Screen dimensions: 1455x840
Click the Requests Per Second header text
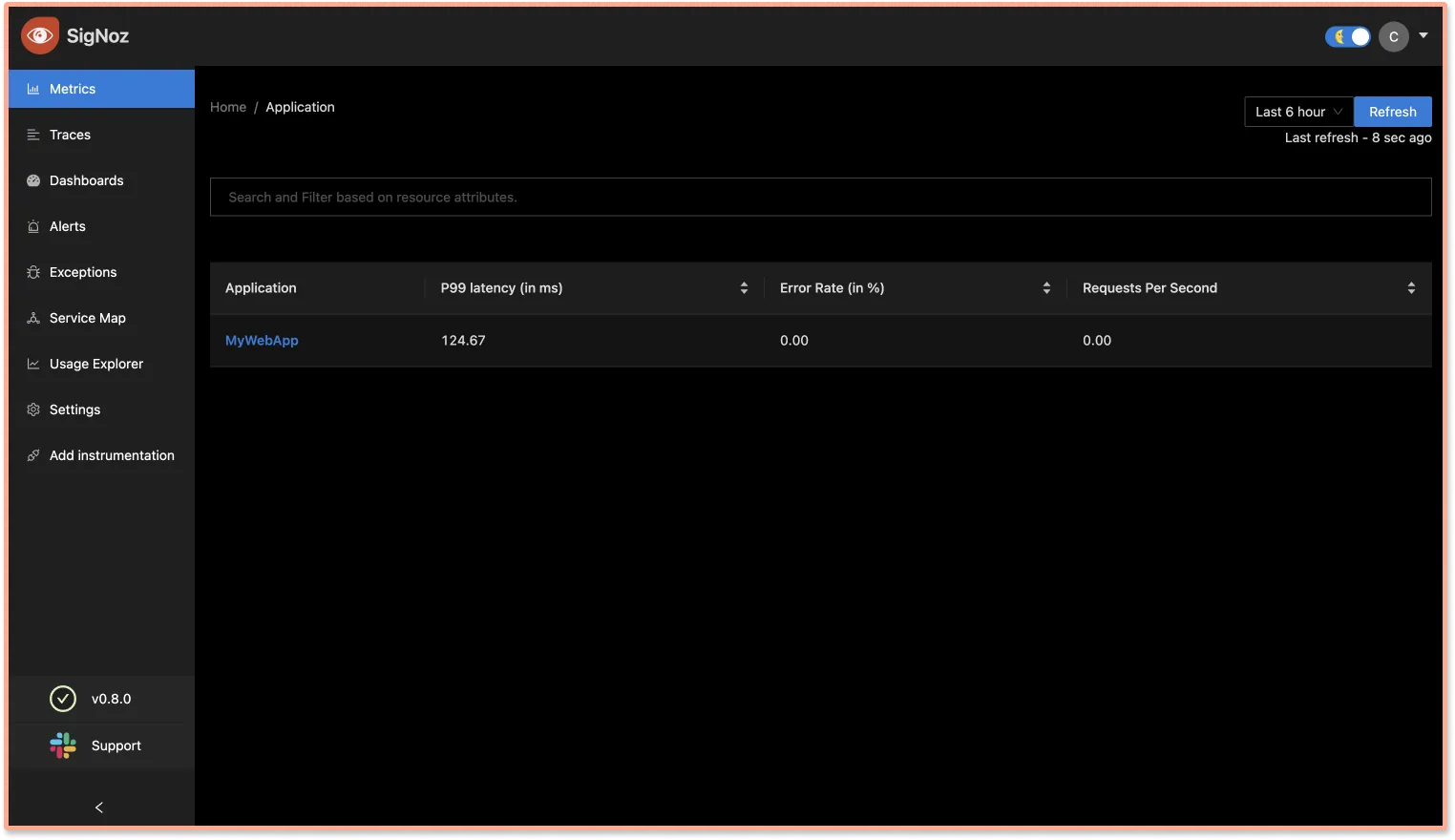[x=1149, y=288]
